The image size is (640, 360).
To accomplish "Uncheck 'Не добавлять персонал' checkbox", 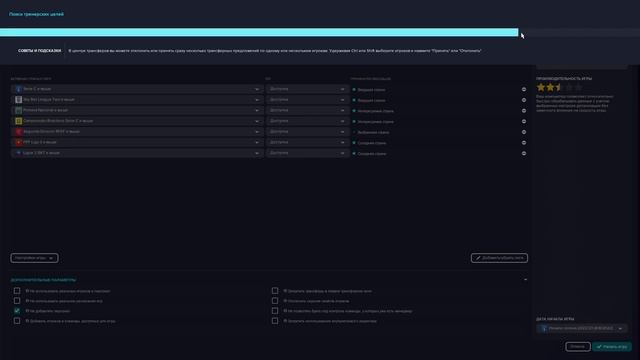I will [x=17, y=311].
